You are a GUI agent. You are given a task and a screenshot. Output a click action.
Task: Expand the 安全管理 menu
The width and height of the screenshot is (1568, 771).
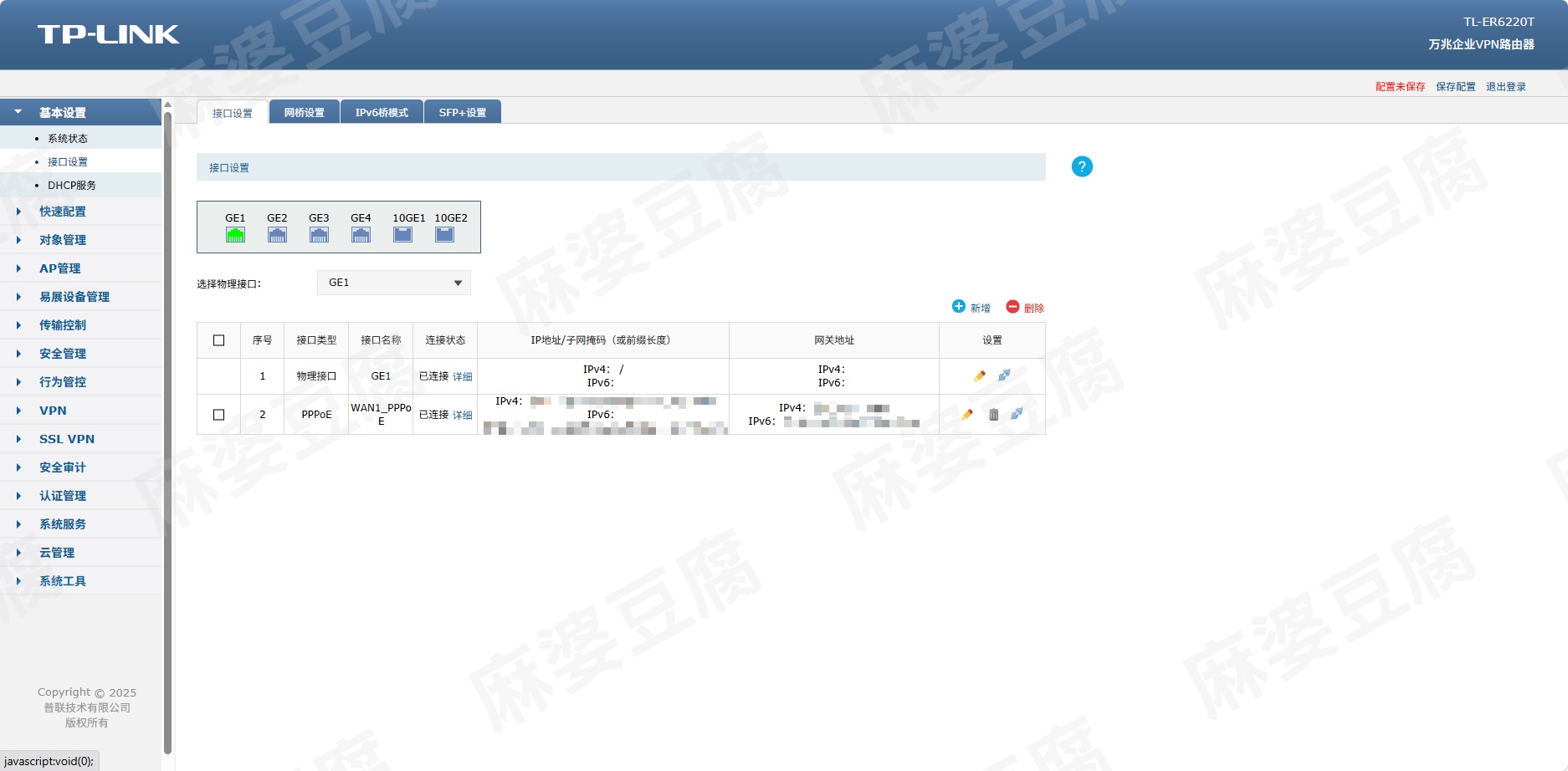click(x=80, y=354)
